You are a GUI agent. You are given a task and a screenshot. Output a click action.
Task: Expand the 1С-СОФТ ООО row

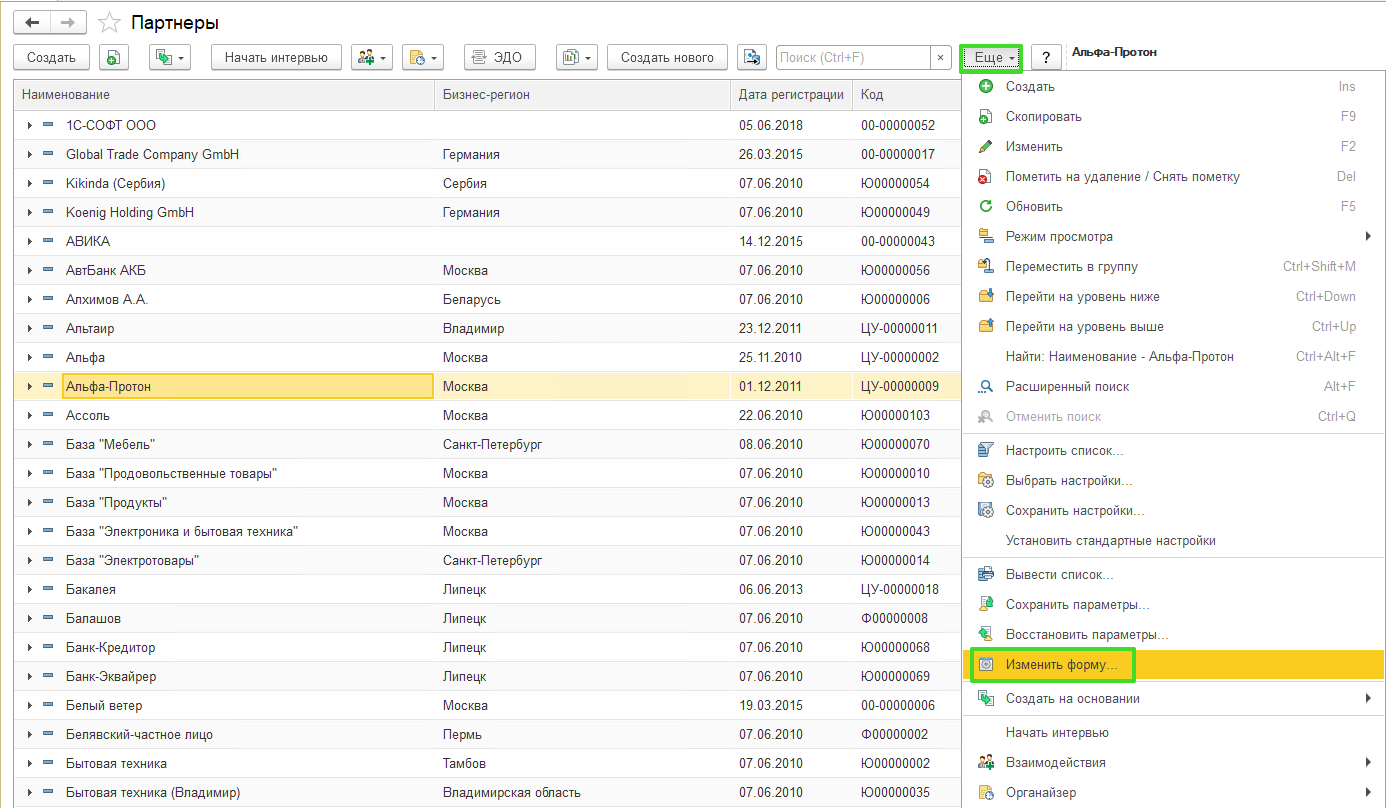[30, 126]
